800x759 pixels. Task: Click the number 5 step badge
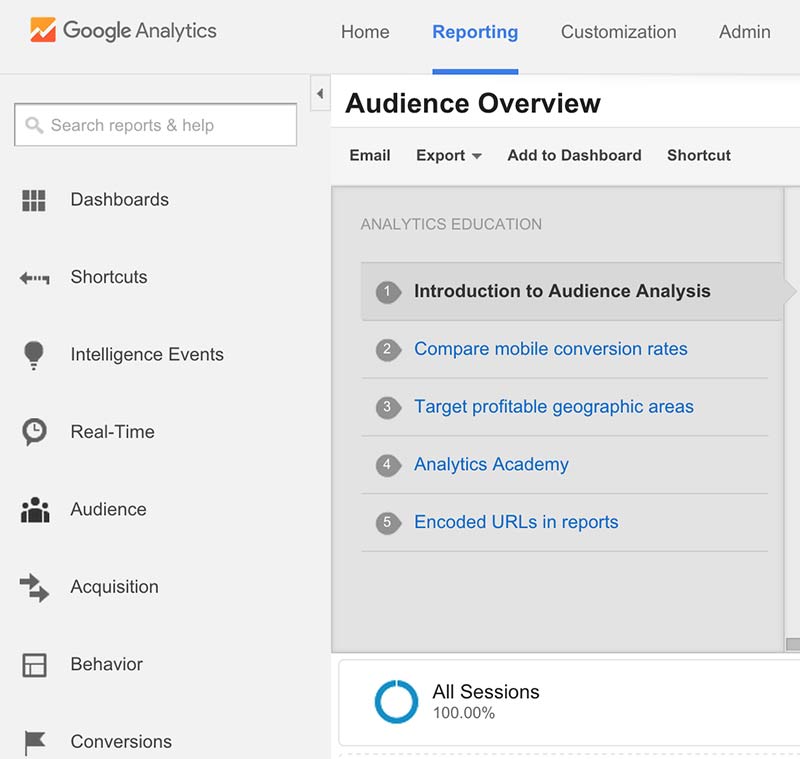tap(388, 523)
